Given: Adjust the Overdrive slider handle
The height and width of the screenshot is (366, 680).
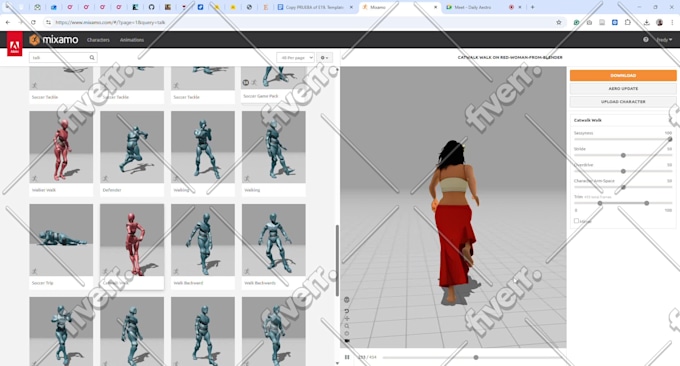Looking at the screenshot, I should pos(623,171).
